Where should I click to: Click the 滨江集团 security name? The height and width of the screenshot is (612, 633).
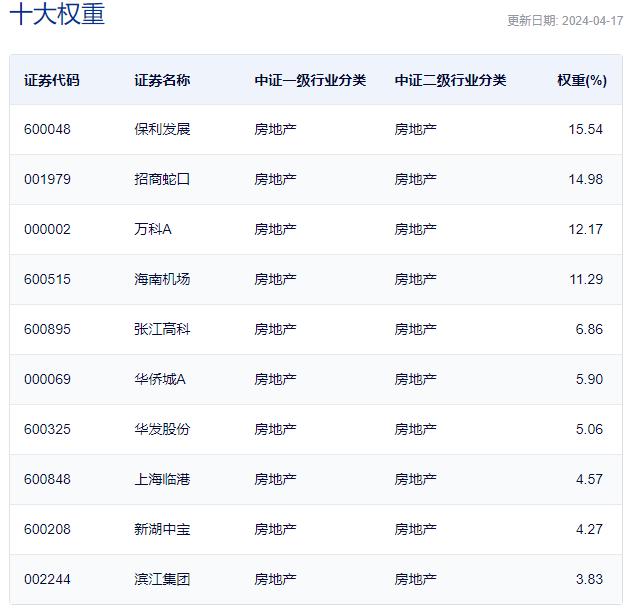(x=162, y=580)
